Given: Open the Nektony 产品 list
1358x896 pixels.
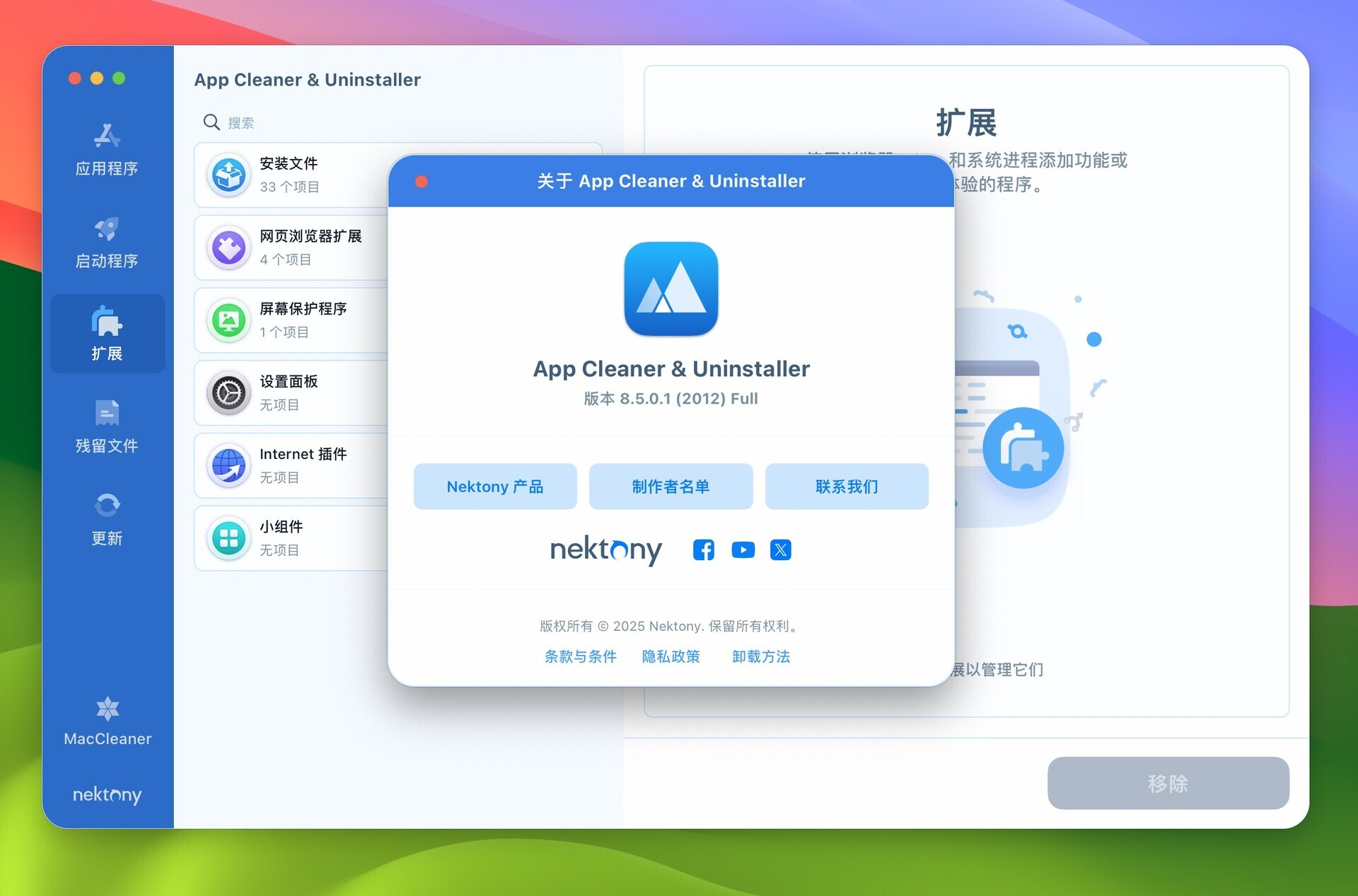Looking at the screenshot, I should (495, 487).
